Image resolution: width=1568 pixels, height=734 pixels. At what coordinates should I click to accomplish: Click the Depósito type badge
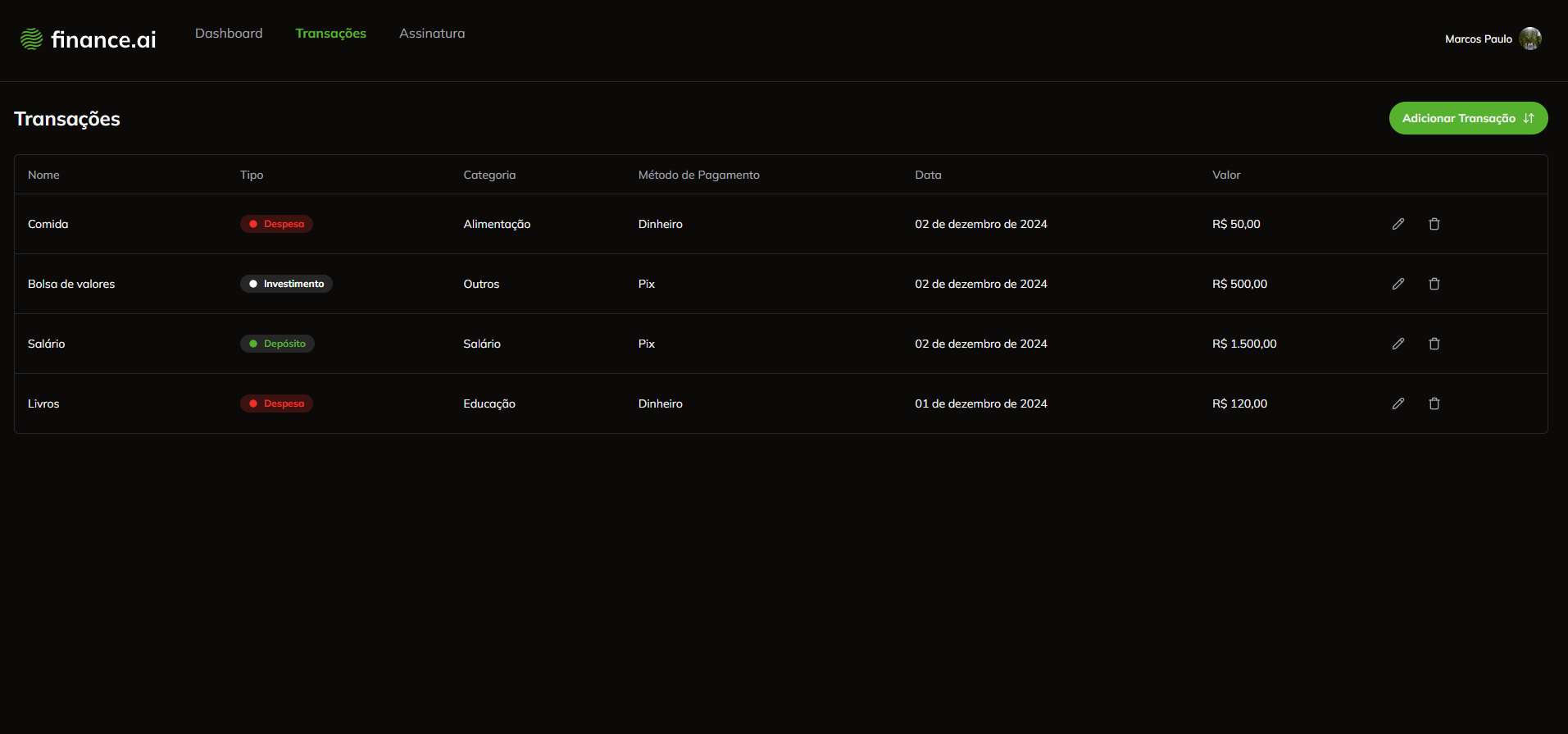coord(277,344)
